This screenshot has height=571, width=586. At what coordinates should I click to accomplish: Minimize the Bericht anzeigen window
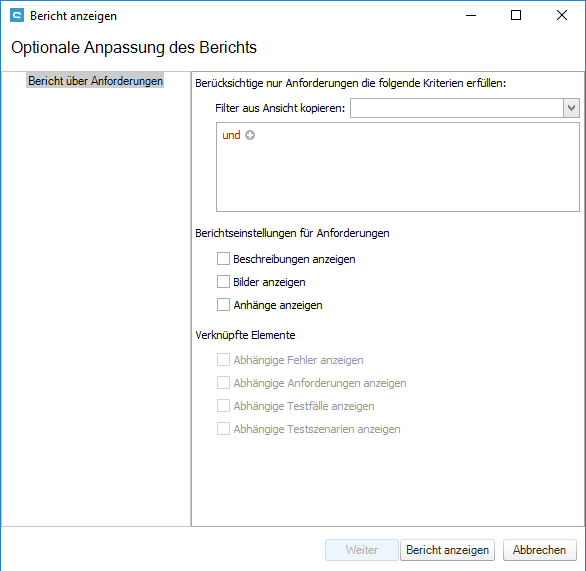click(x=471, y=16)
